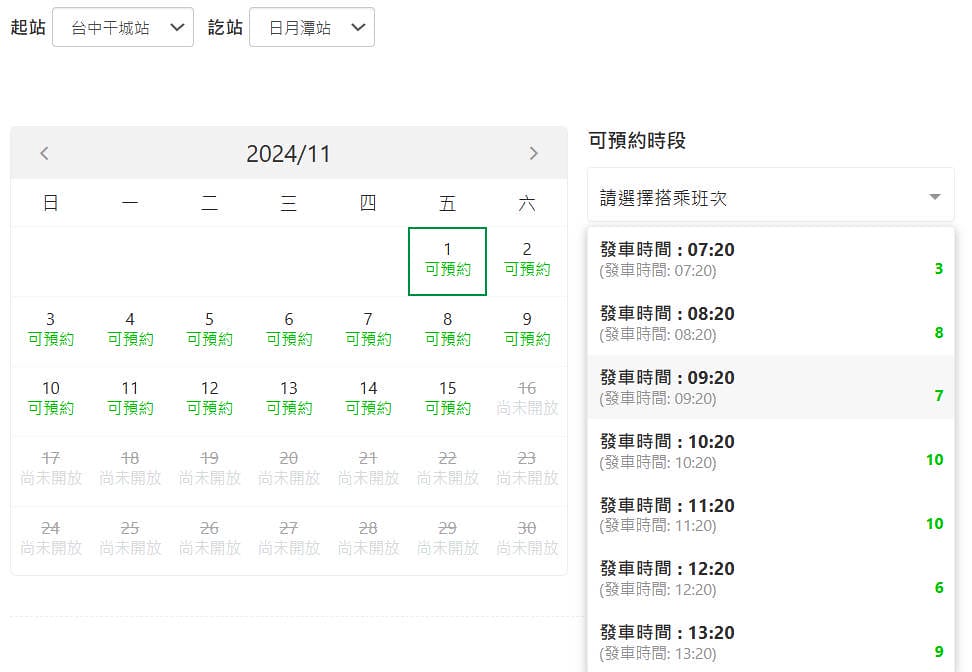Click seat count 3 for 07:20

[x=939, y=269]
